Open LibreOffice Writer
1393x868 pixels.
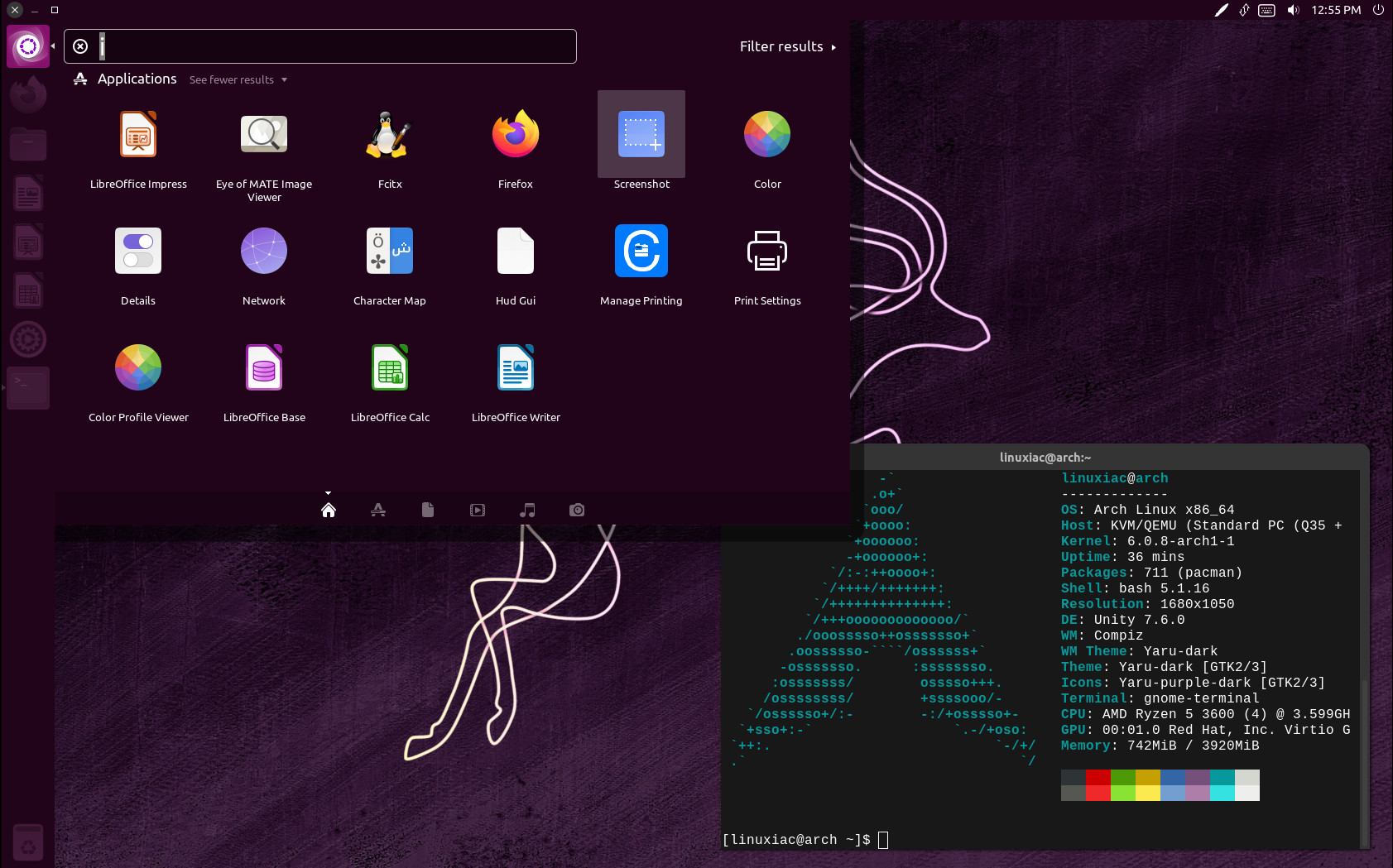(516, 381)
